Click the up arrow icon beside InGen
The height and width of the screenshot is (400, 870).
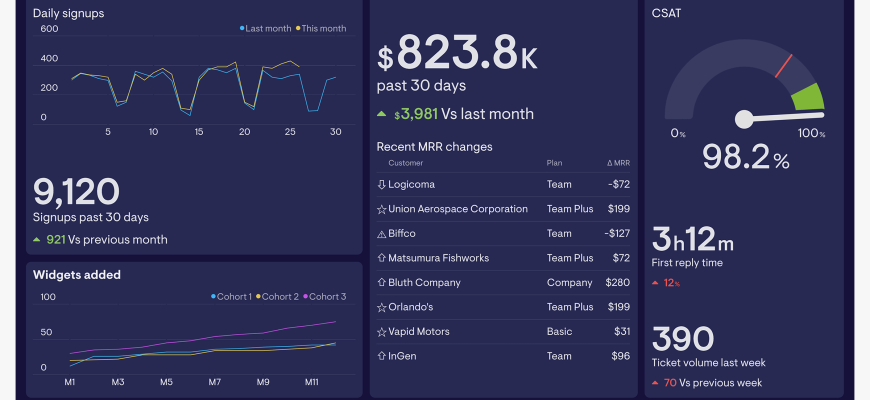381,356
